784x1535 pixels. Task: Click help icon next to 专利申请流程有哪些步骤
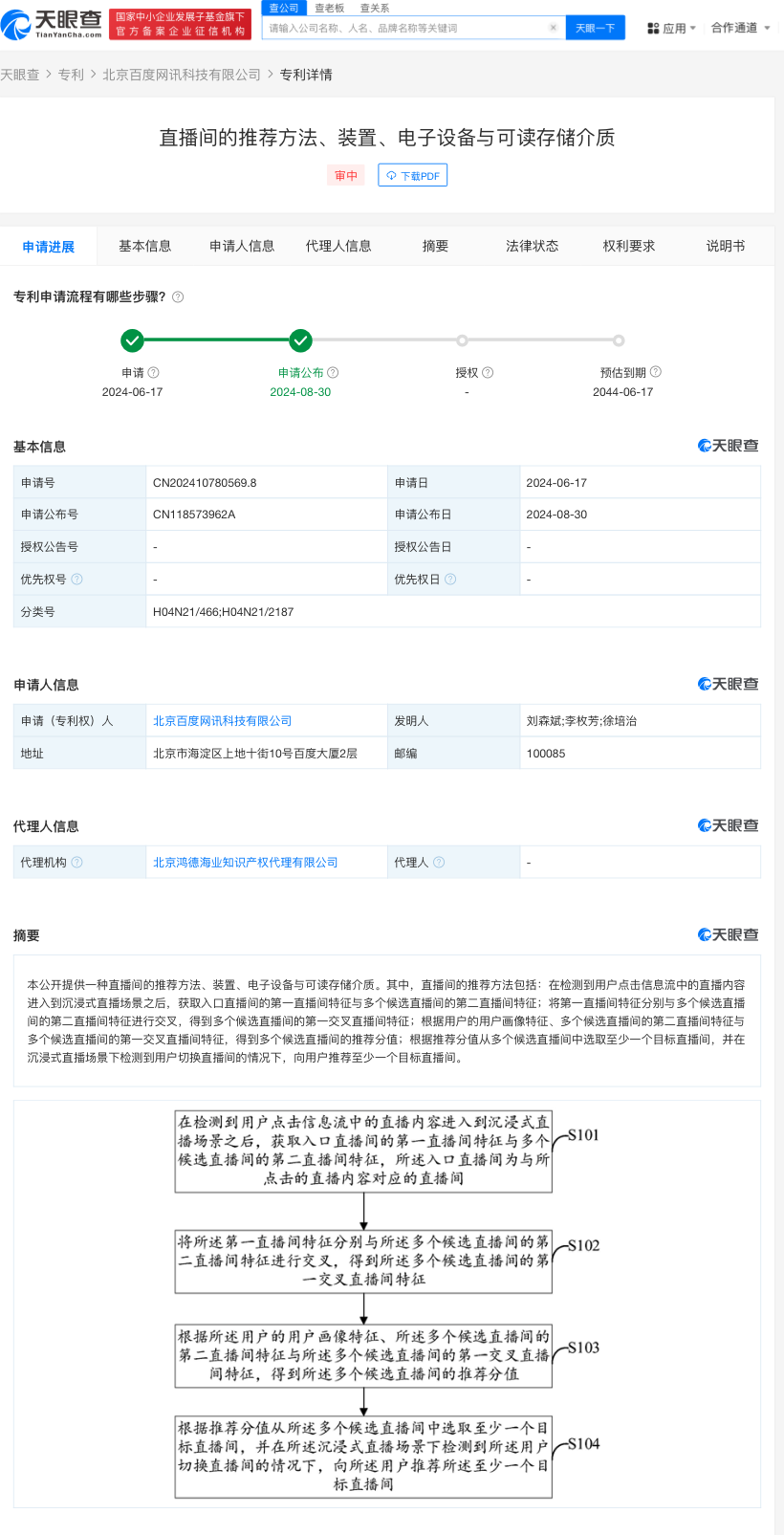click(178, 297)
